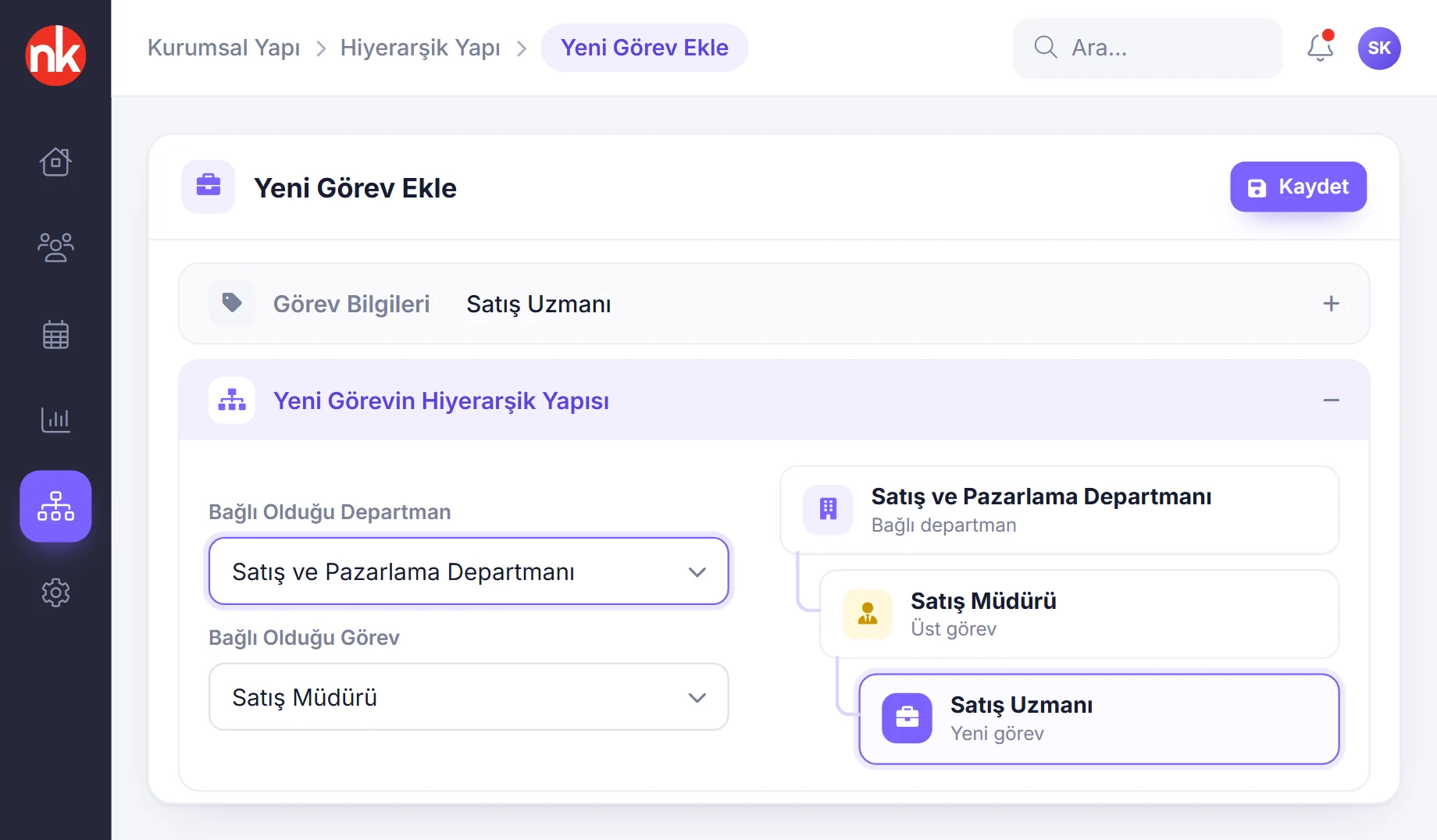Select the Satış ve Pazarlama Departmanı card title
Image resolution: width=1437 pixels, height=840 pixels.
click(x=1041, y=497)
